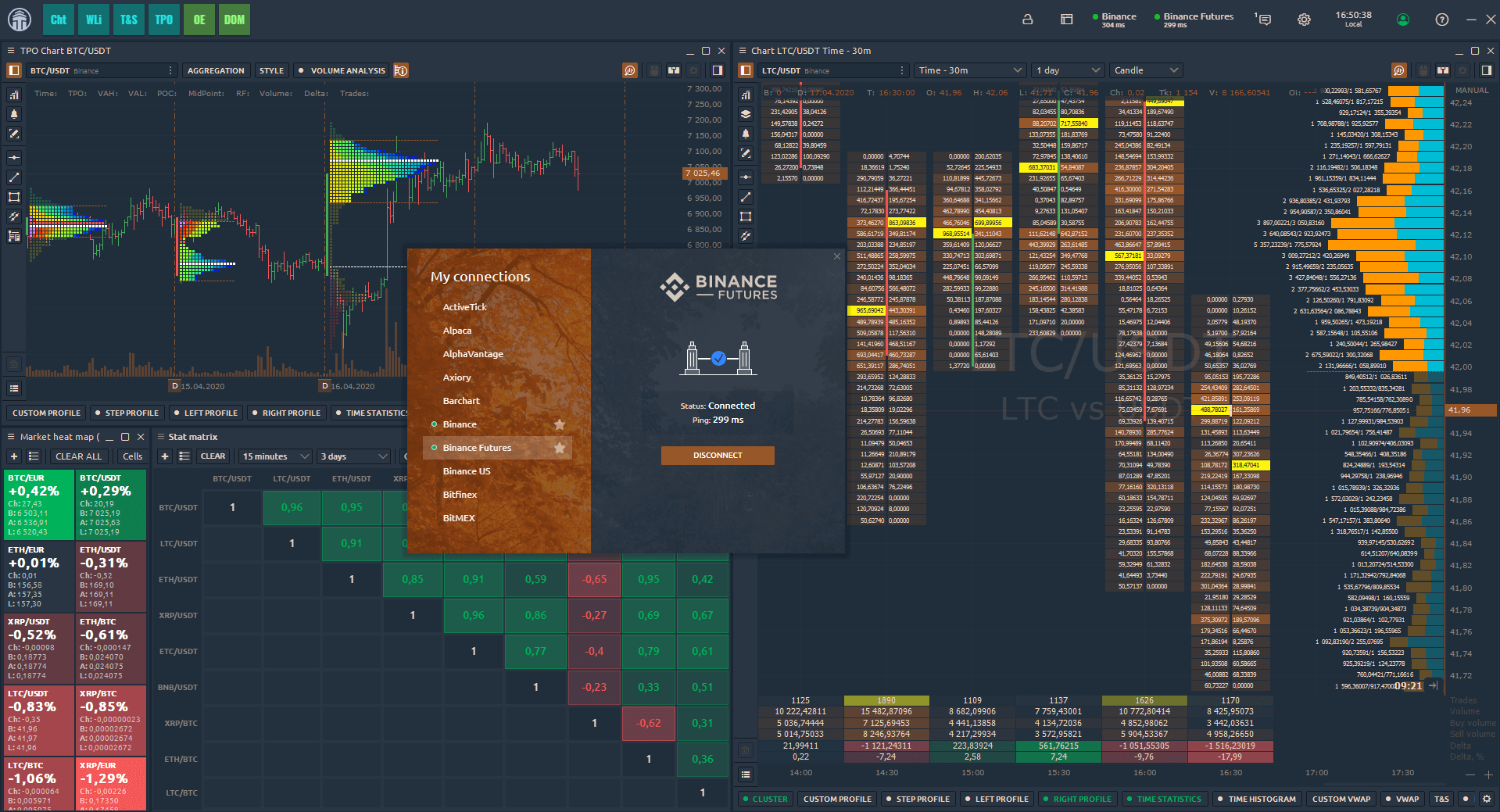Screen dimensions: 1500x812
Task: Close the connection dialog with X
Action: point(837,256)
